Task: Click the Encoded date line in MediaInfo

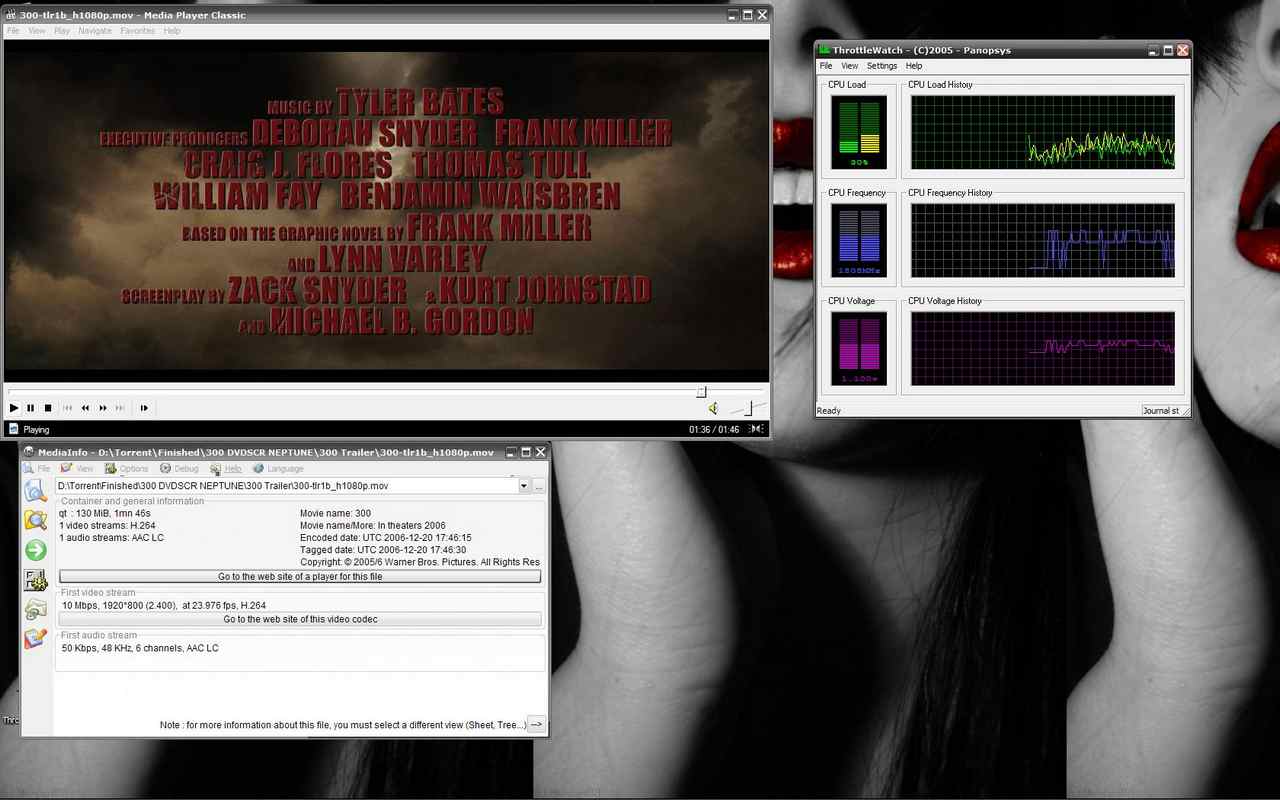Action: (385, 537)
